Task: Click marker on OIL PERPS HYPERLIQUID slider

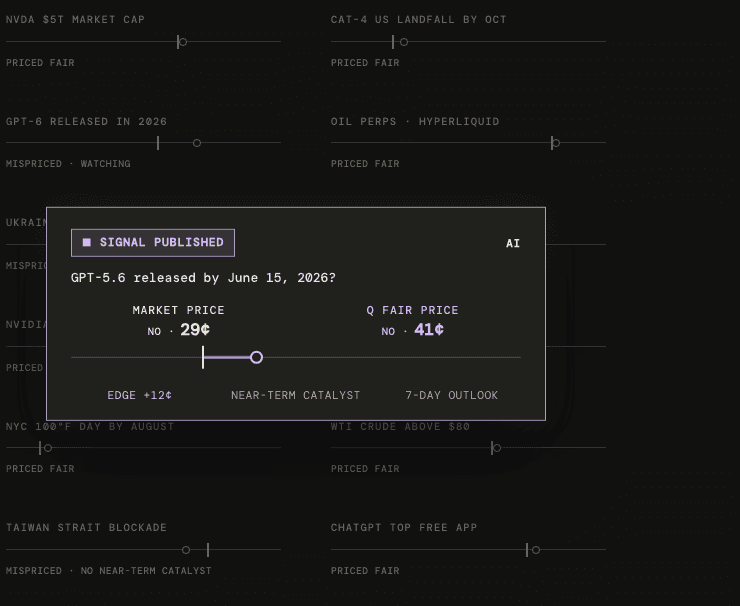Action: click(555, 143)
